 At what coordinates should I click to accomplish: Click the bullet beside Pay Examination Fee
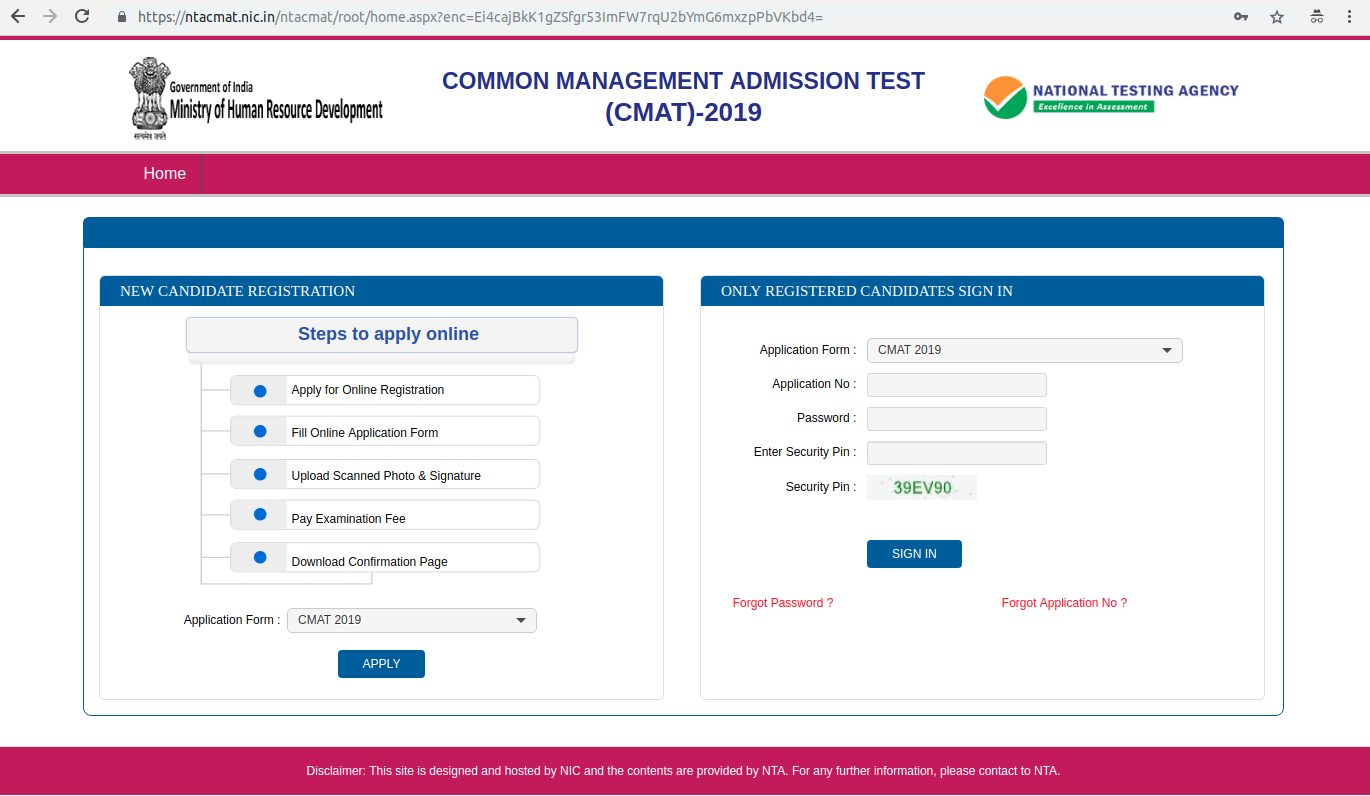click(x=260, y=514)
